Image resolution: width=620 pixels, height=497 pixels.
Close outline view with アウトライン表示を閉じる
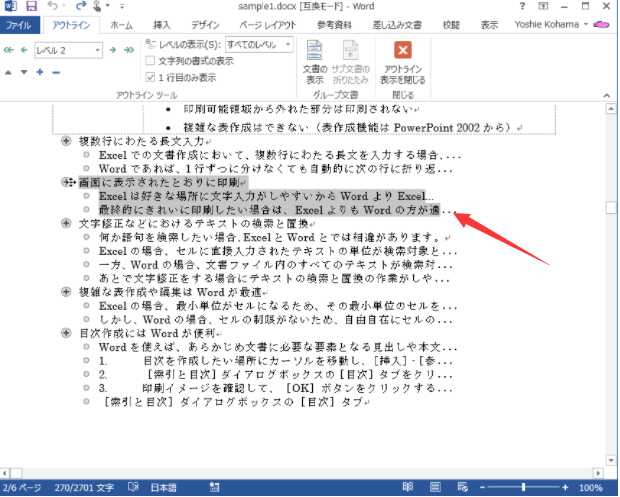tap(403, 62)
